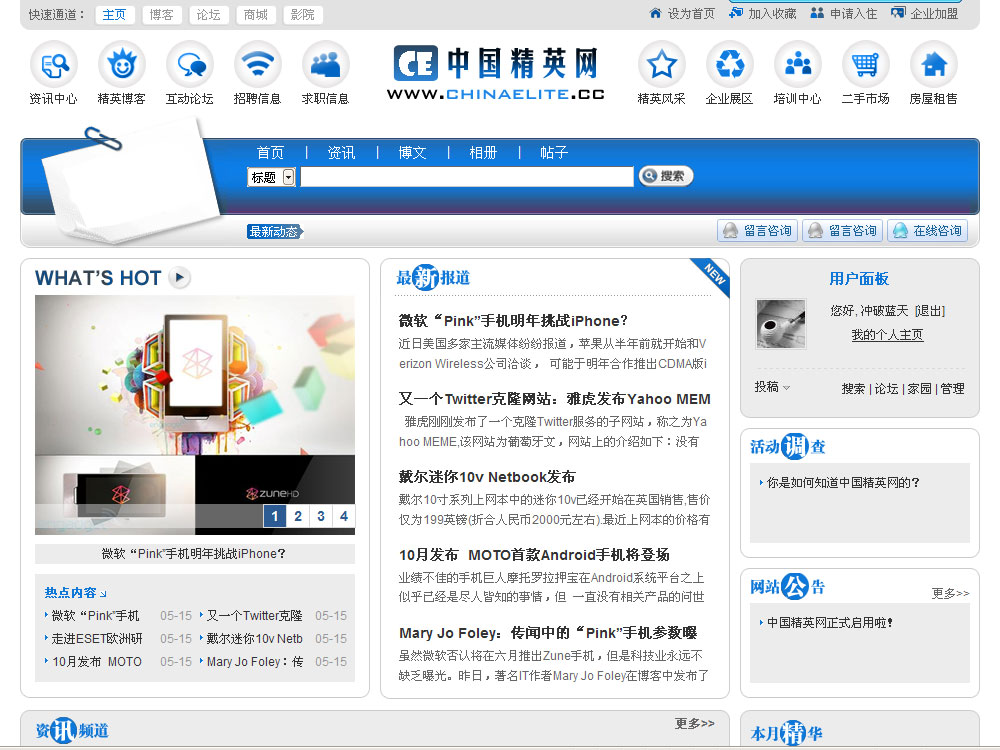Open the 房屋租售 house icon

[x=934, y=64]
